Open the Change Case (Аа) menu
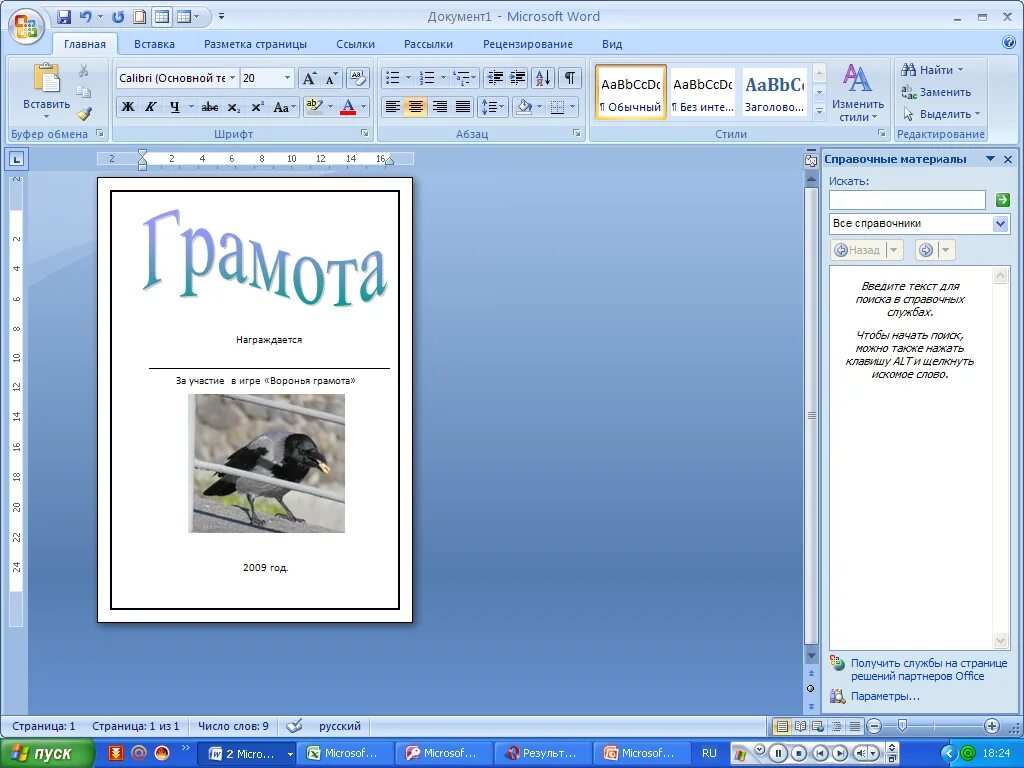 tap(285, 106)
